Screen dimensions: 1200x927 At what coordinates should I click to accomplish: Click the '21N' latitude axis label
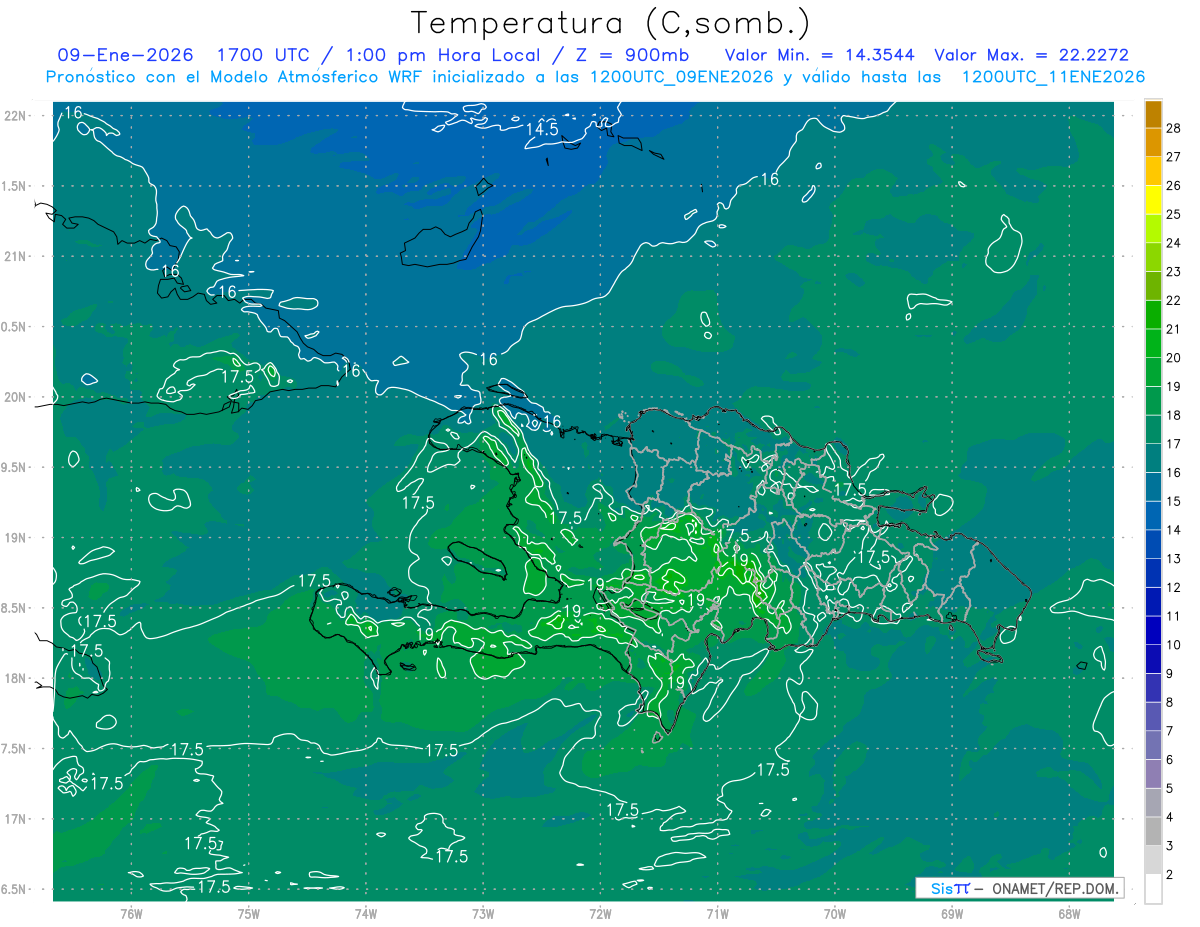pyautogui.click(x=14, y=256)
